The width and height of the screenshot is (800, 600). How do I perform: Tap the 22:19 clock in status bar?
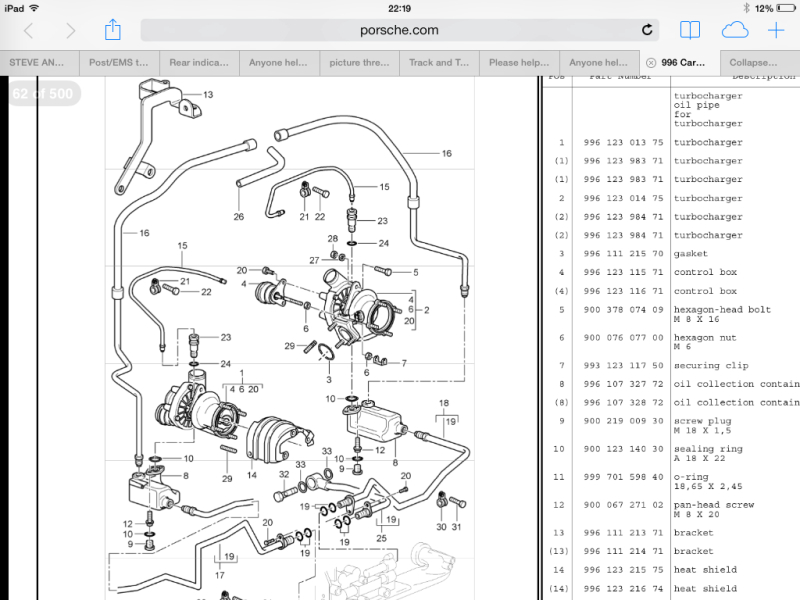399,8
